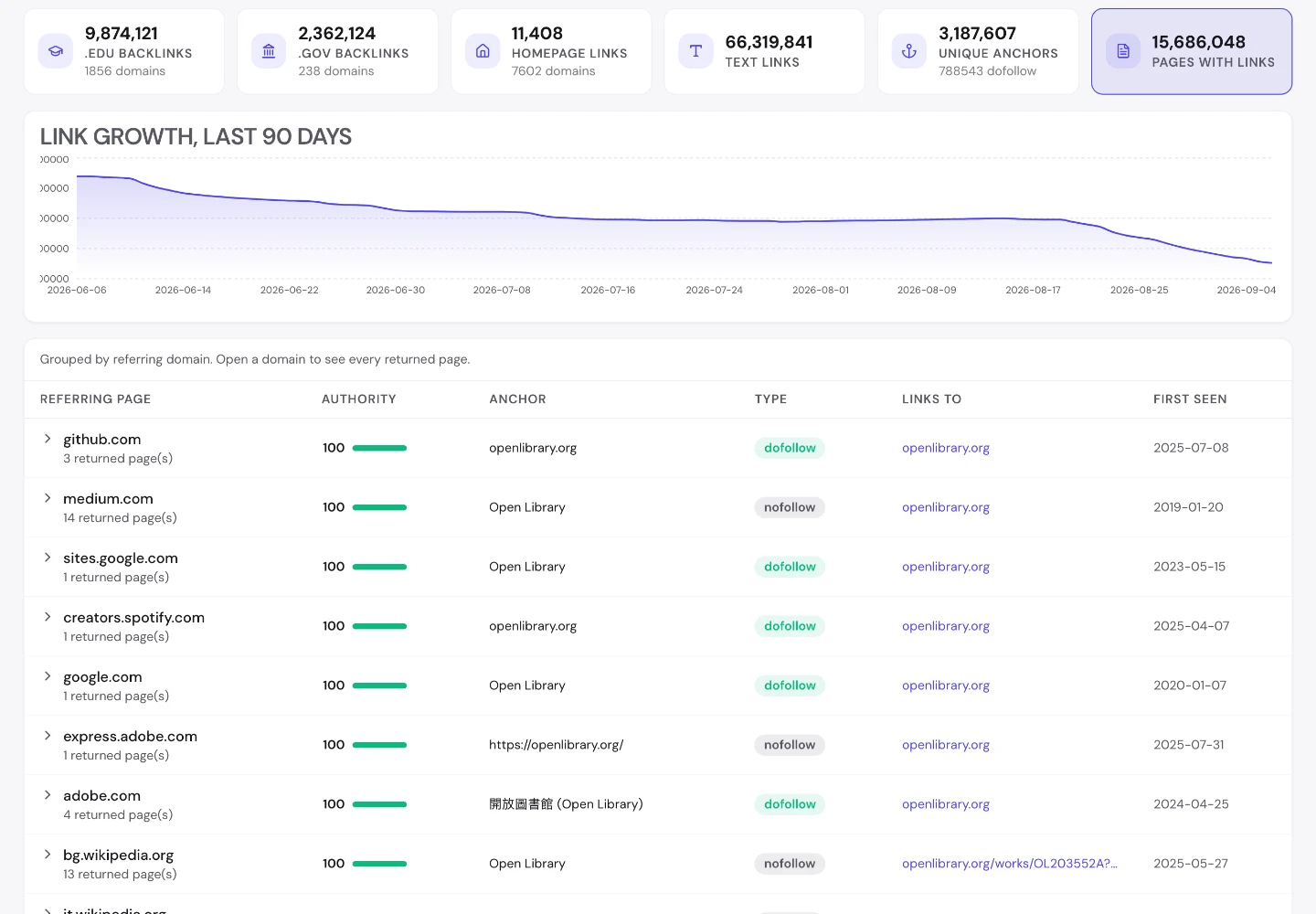This screenshot has width=1316, height=914.
Task: Expand the google.com referring domain row
Action: (x=48, y=676)
